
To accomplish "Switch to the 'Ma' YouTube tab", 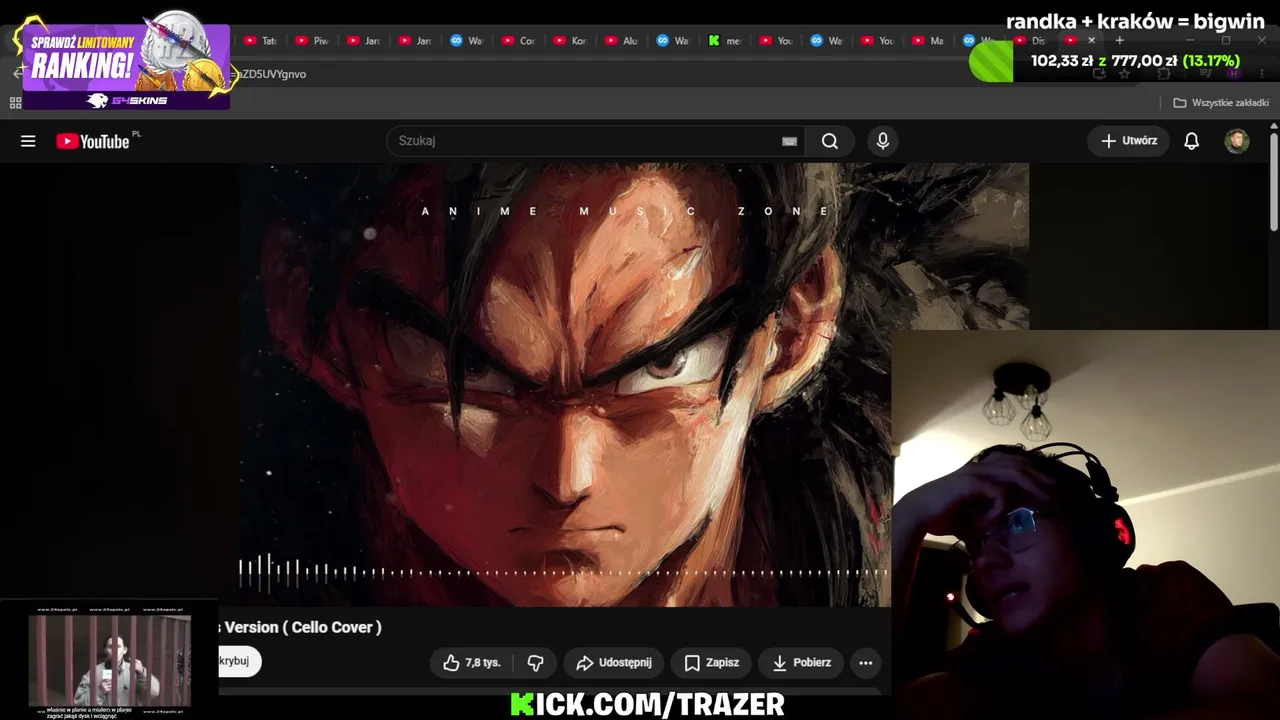I will (x=929, y=41).
